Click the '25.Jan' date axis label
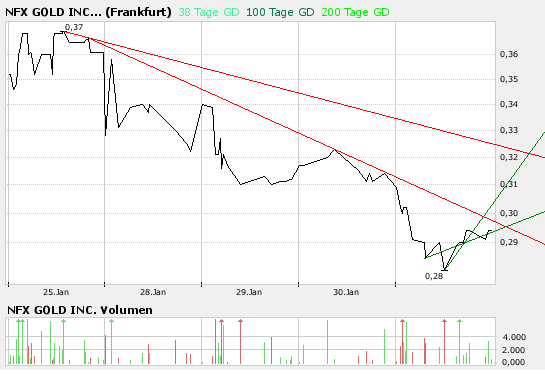Viewport: 545px width, 384px height. [x=56, y=292]
